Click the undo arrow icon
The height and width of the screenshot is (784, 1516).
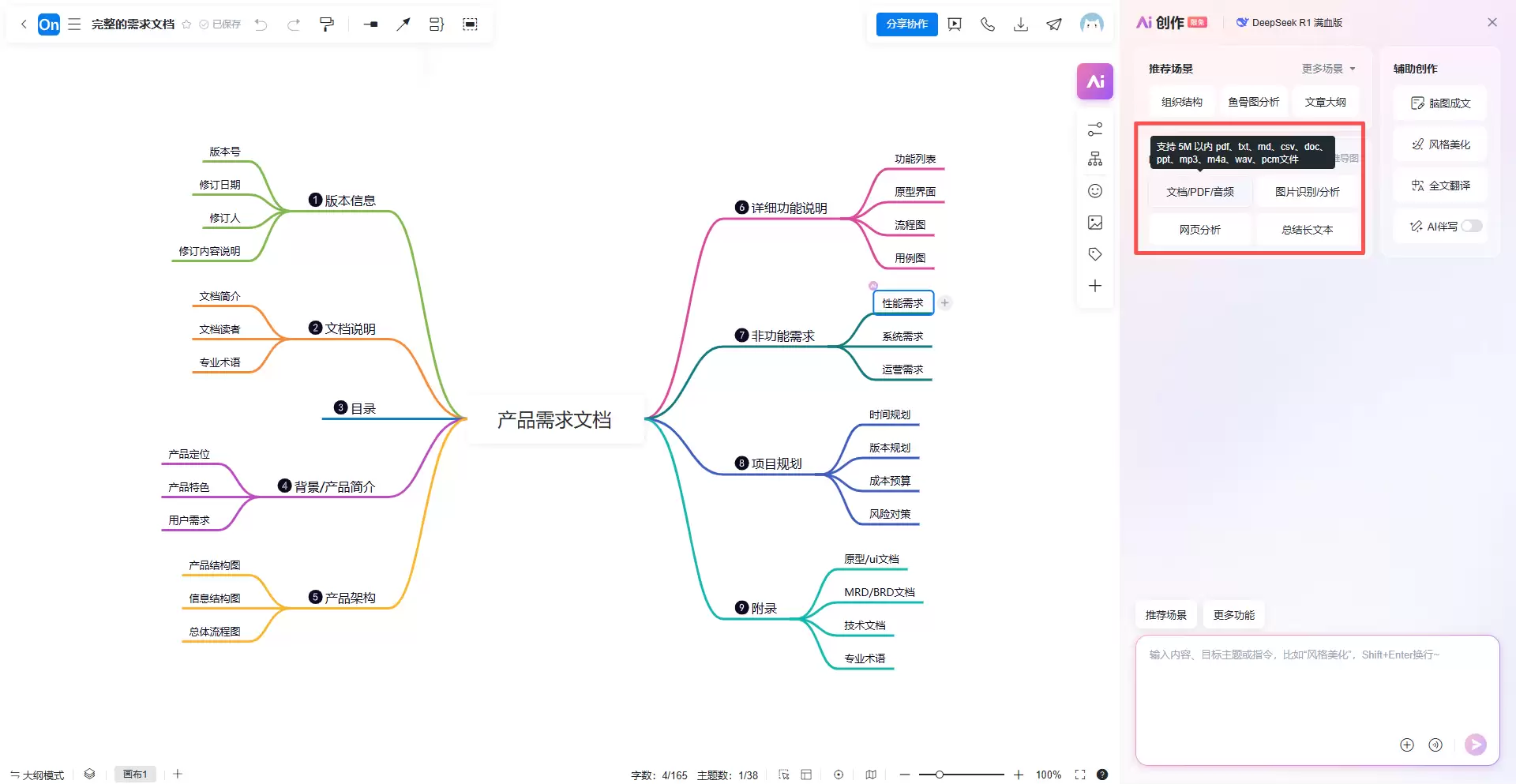[261, 24]
